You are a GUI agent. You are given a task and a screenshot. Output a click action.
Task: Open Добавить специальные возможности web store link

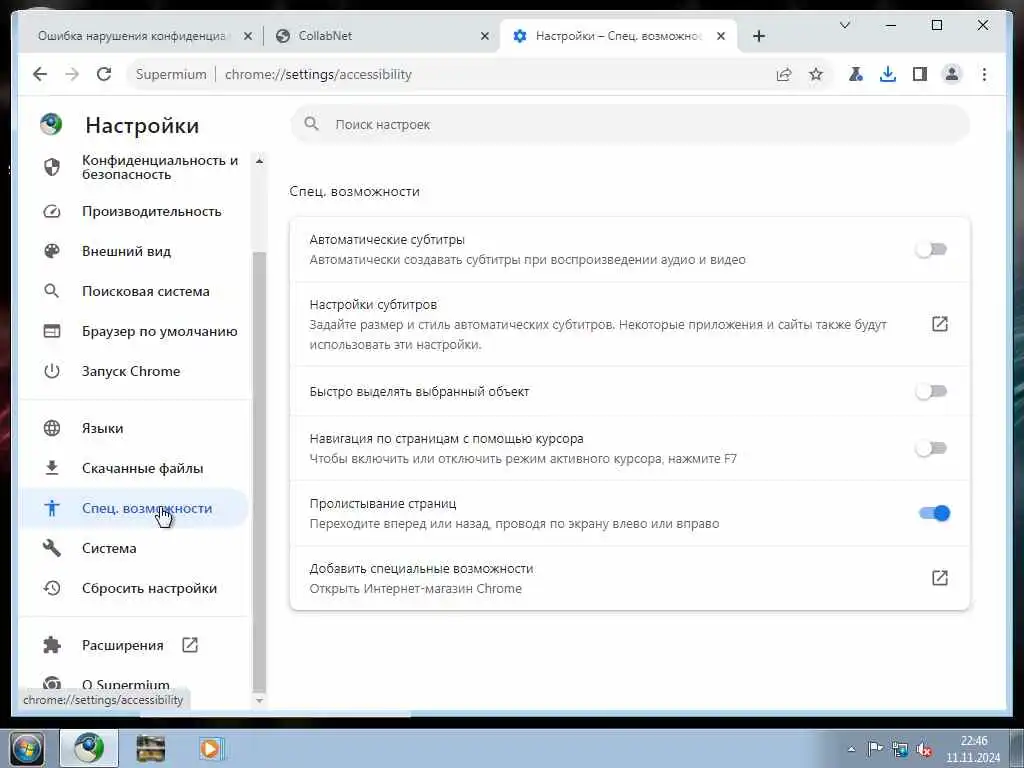(940, 578)
